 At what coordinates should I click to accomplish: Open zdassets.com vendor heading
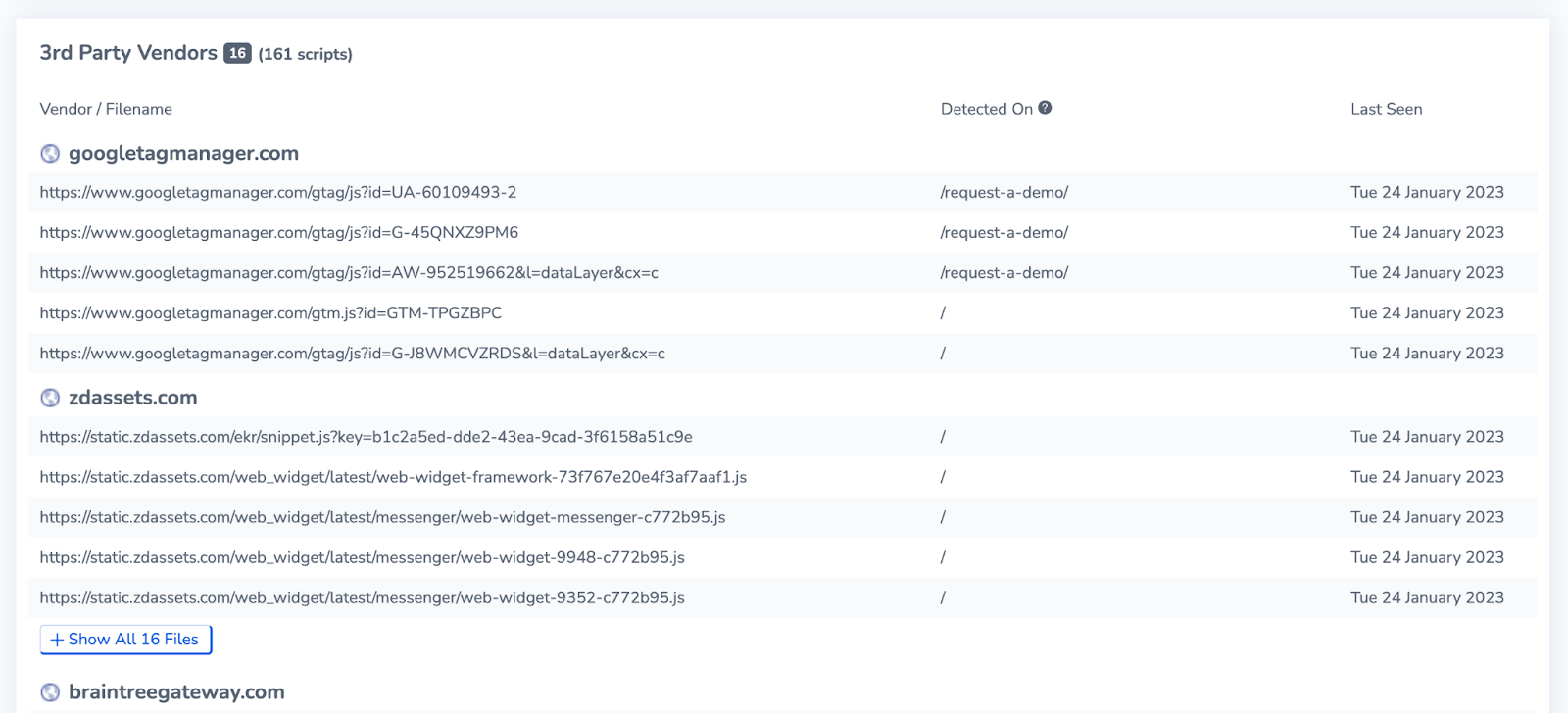click(x=133, y=398)
